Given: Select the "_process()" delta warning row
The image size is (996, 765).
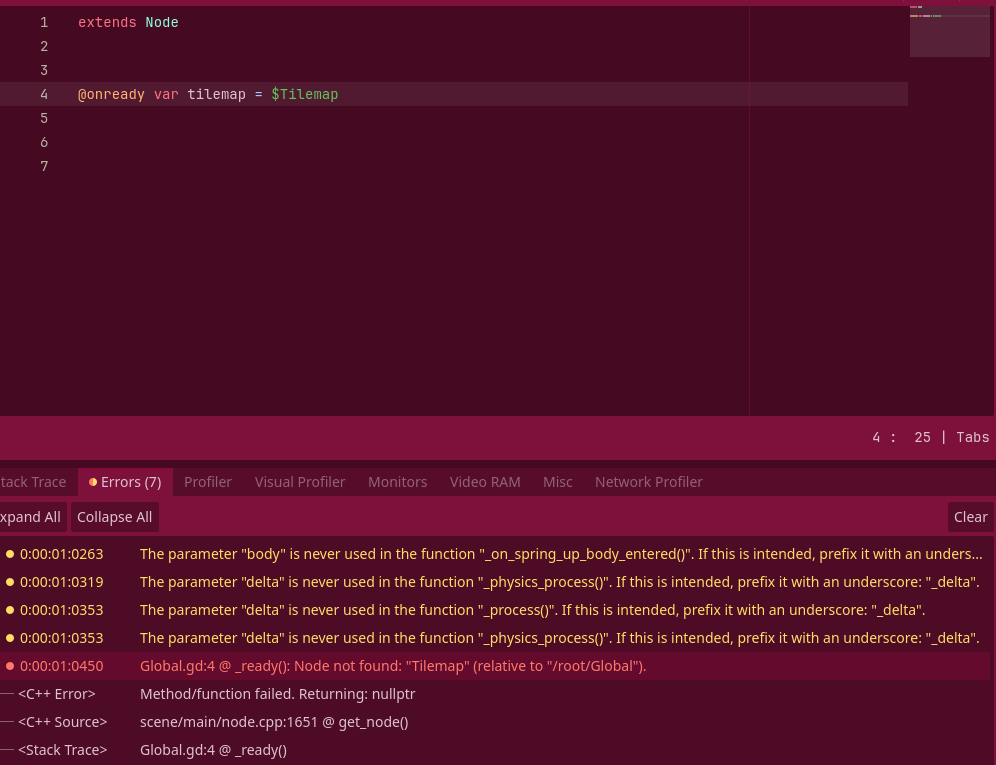Looking at the screenshot, I should click(x=495, y=610).
